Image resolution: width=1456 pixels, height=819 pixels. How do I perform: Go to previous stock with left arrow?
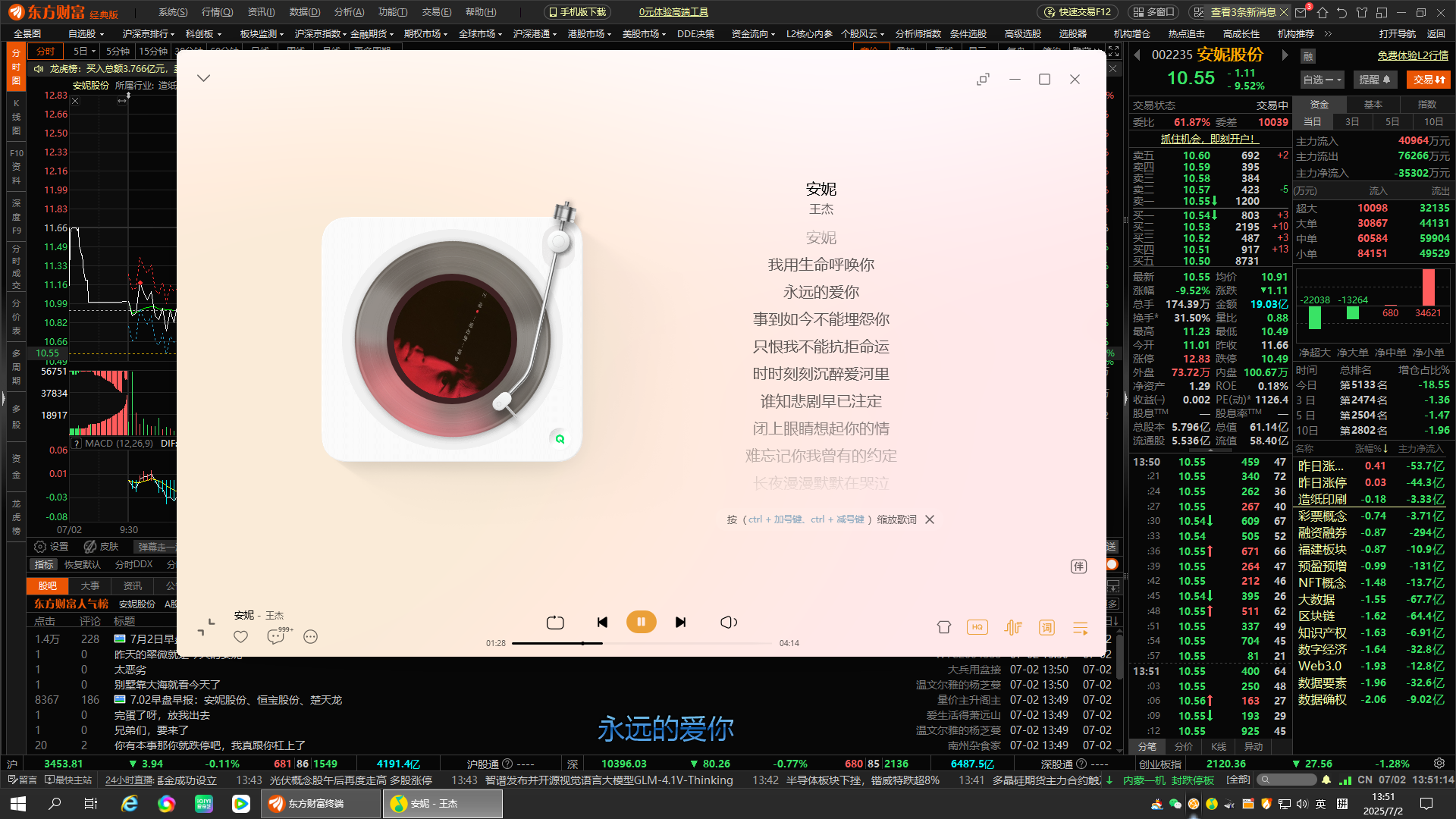(x=1137, y=55)
